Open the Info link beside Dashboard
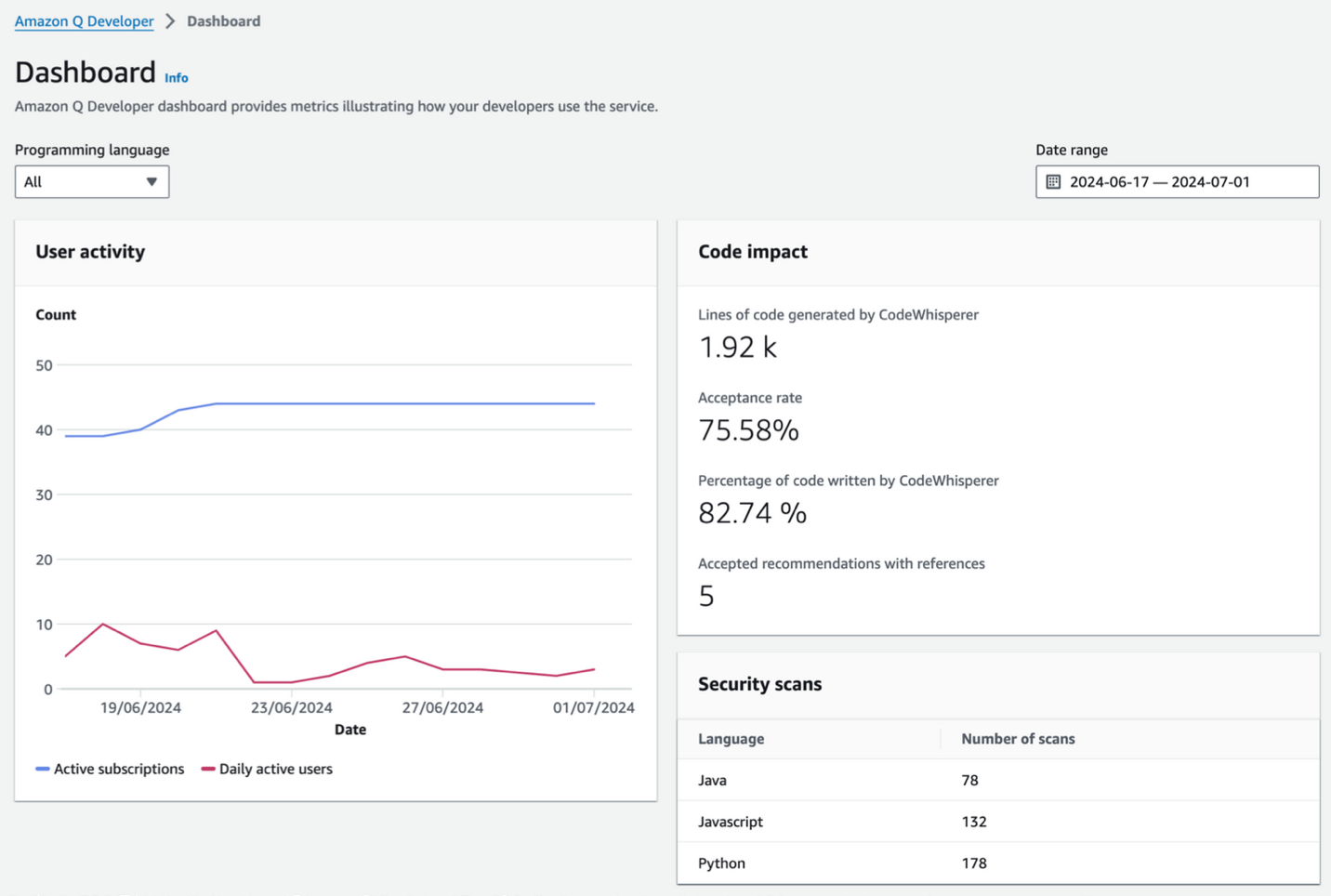Screen dimensions: 1331x896 pos(176,78)
